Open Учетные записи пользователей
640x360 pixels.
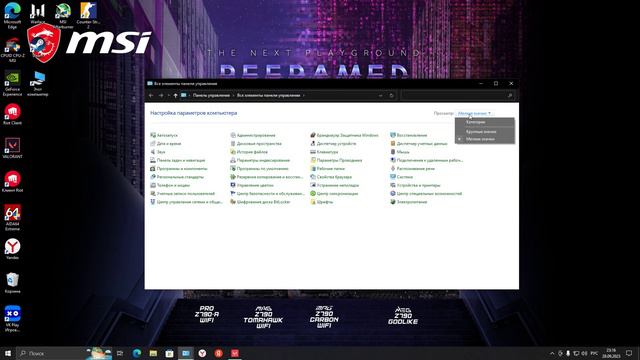[182, 193]
